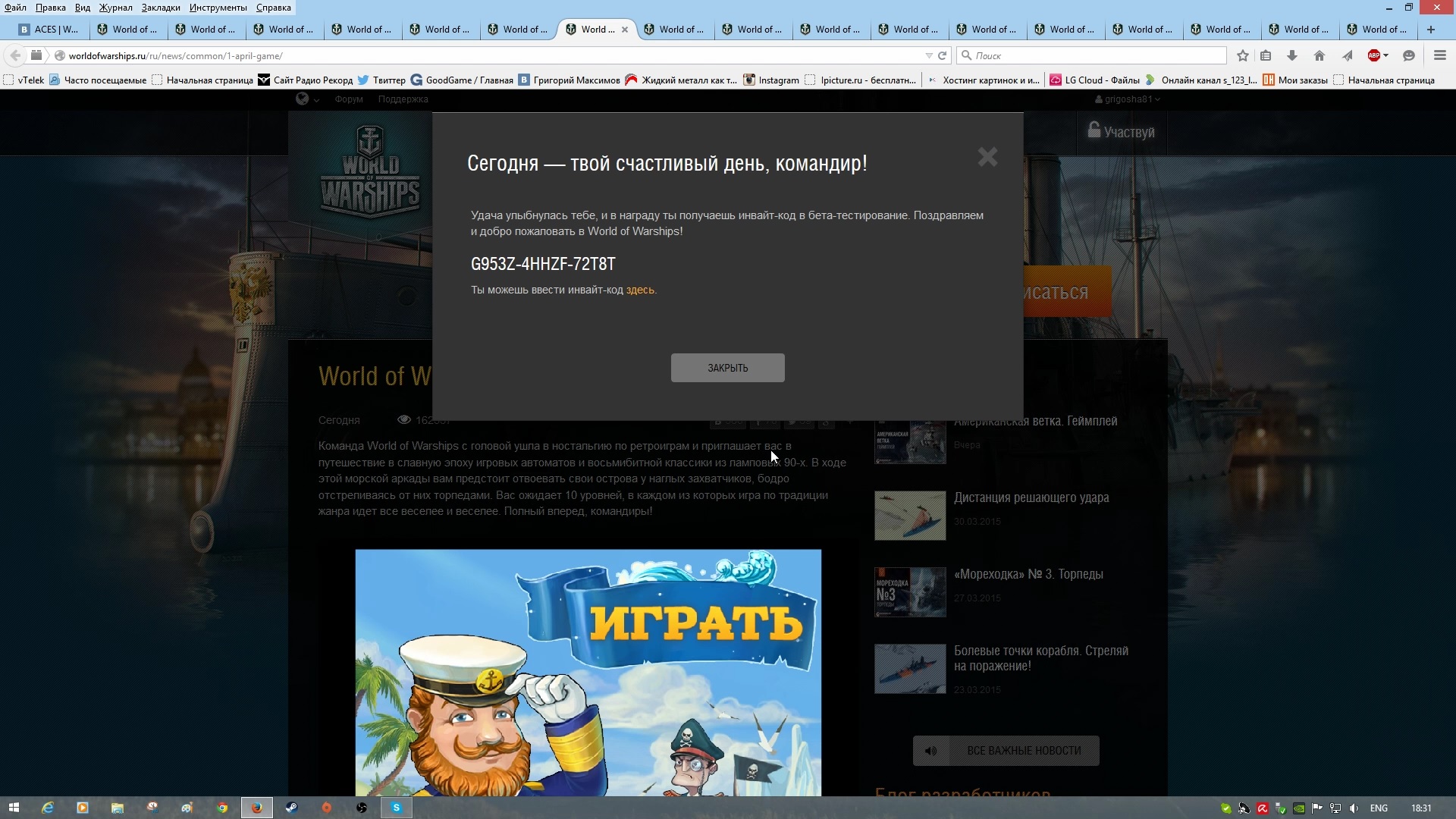Open Skype from the taskbar
Viewport: 1456px width, 819px height.
tap(396, 808)
